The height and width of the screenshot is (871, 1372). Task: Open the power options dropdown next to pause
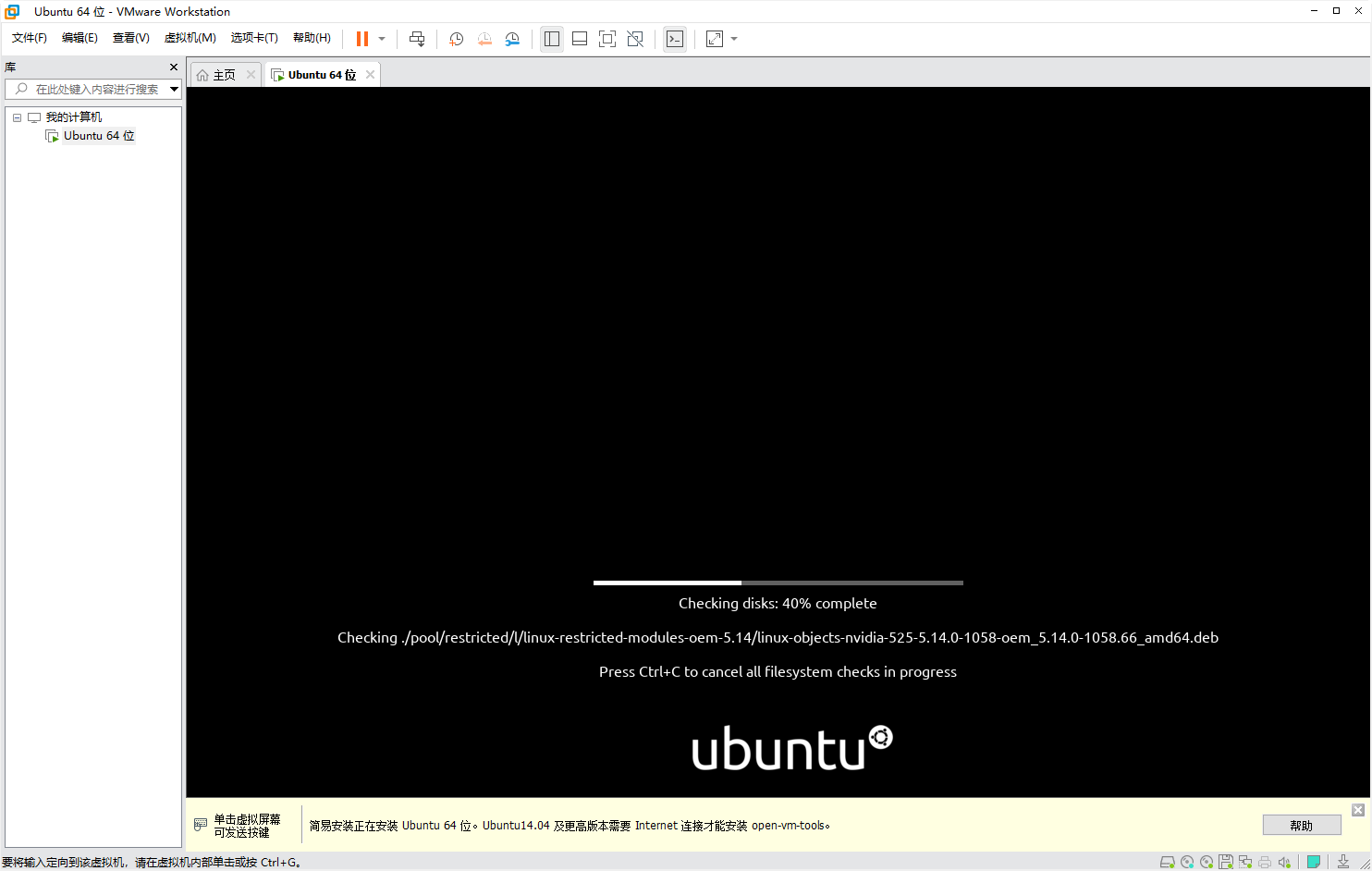[x=382, y=39]
